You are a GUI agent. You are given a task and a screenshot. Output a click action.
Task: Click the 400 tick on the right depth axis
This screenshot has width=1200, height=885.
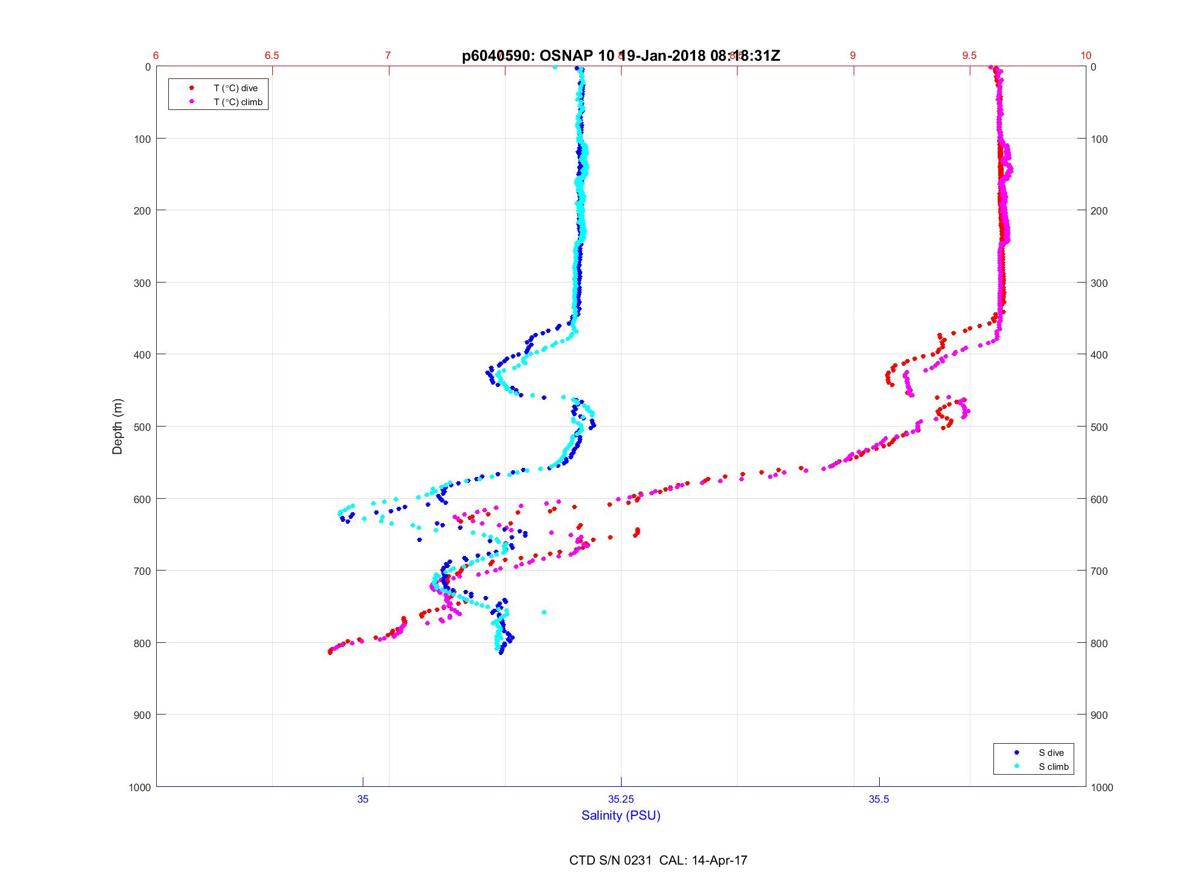1101,355
